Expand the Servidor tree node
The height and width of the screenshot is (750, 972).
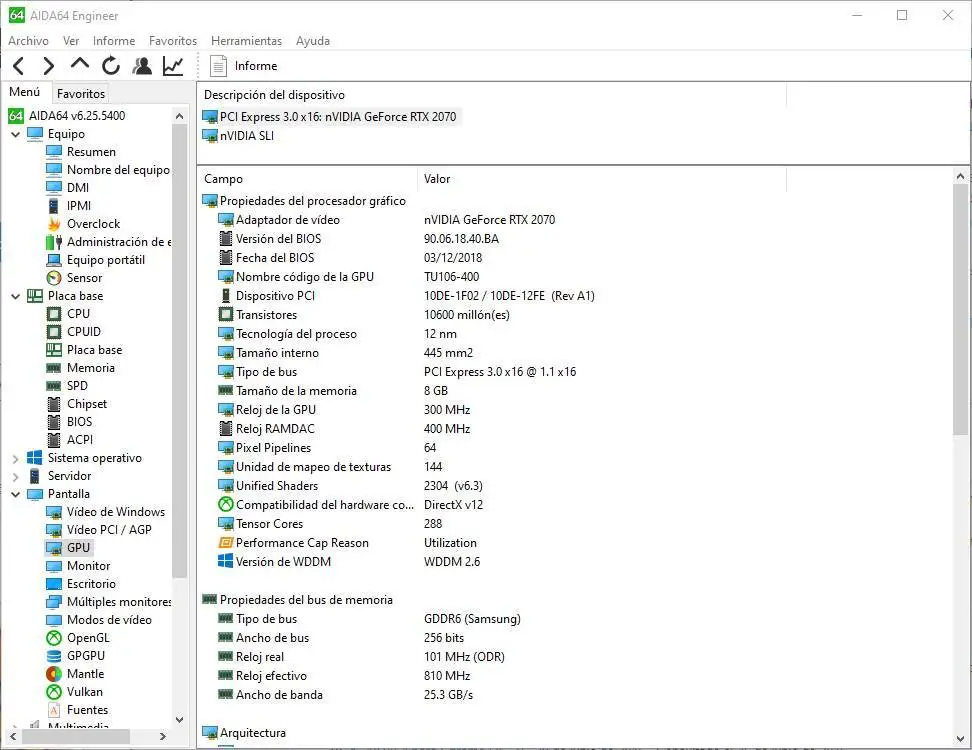coord(15,477)
